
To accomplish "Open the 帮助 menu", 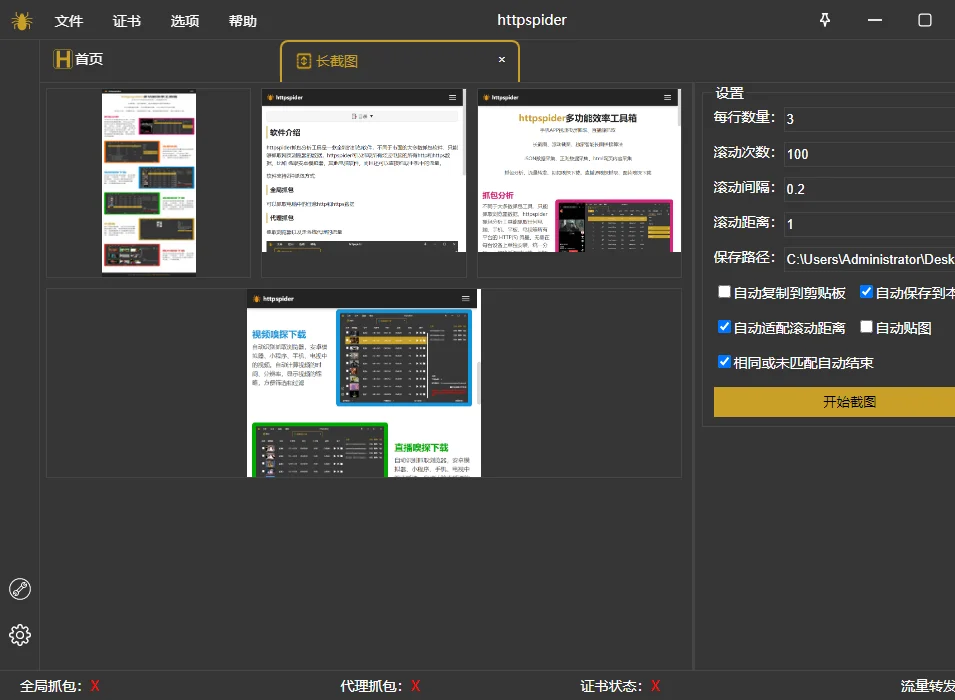I will [242, 21].
